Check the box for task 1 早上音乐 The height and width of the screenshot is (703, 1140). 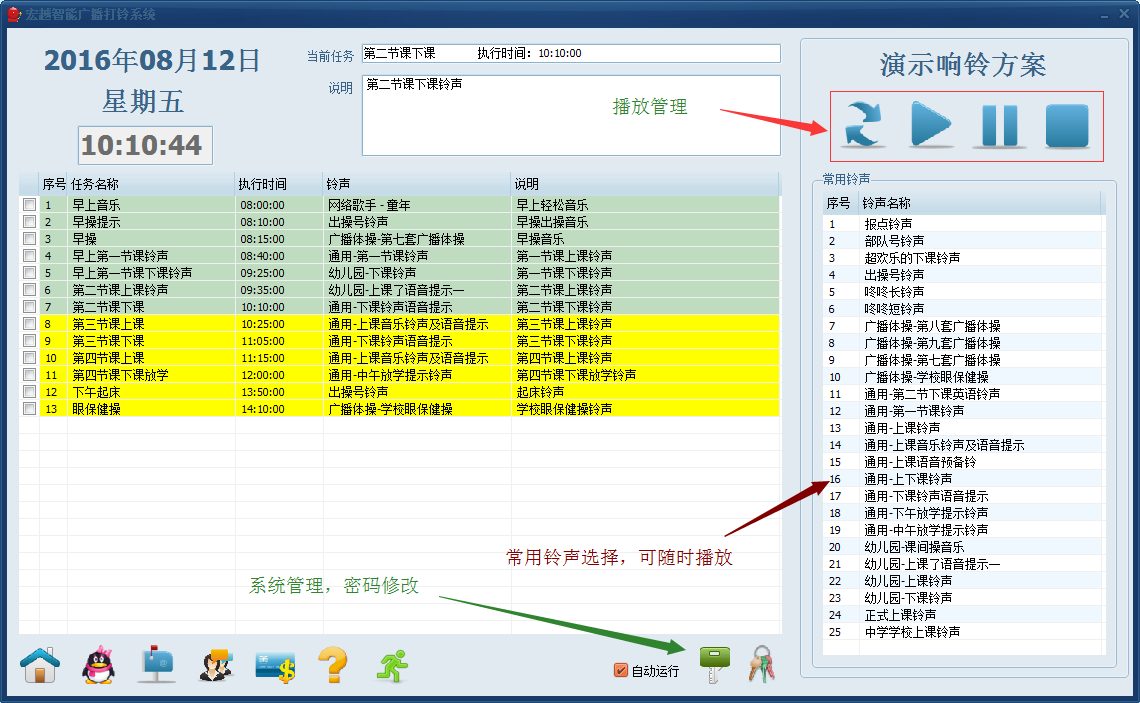(30, 205)
